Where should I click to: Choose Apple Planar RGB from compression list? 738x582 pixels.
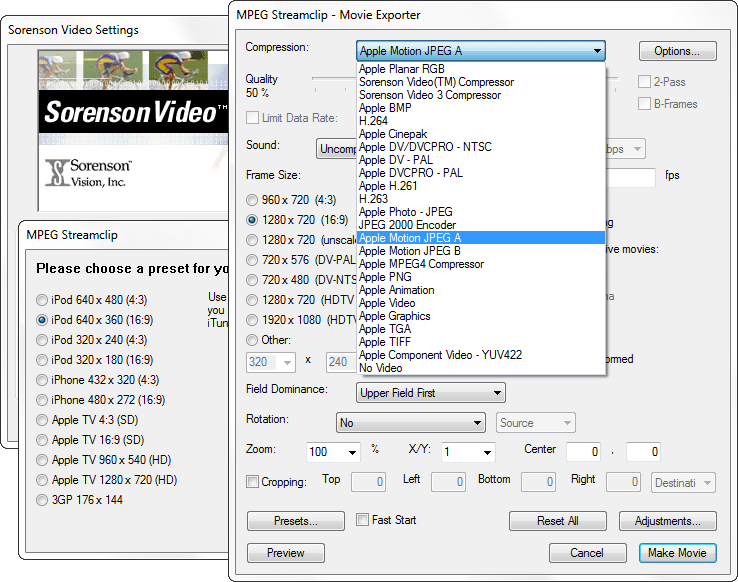pyautogui.click(x=481, y=69)
